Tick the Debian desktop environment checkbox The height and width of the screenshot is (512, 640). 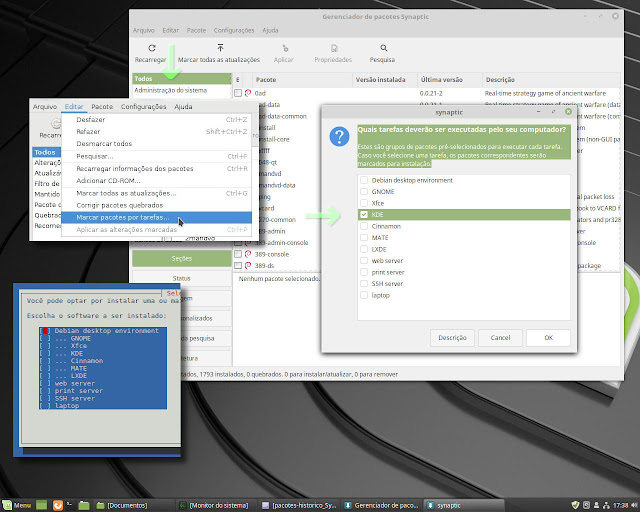coord(364,180)
